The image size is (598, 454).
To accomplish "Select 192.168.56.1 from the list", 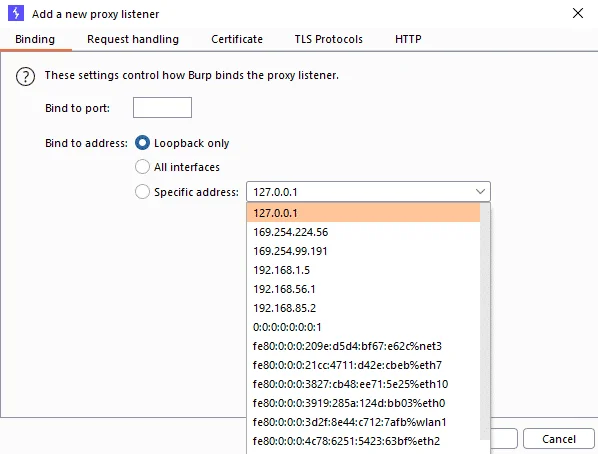I will click(x=363, y=289).
